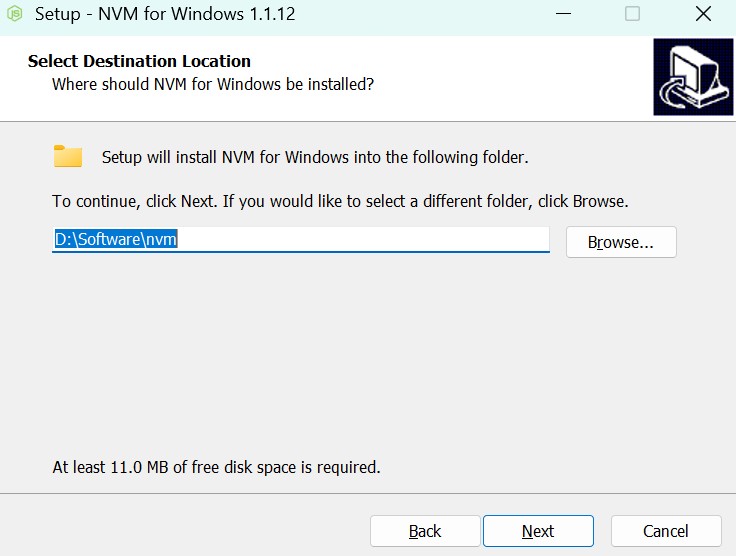This screenshot has width=736, height=556.
Task: Click the yellow folder icon
Action: coord(68,156)
